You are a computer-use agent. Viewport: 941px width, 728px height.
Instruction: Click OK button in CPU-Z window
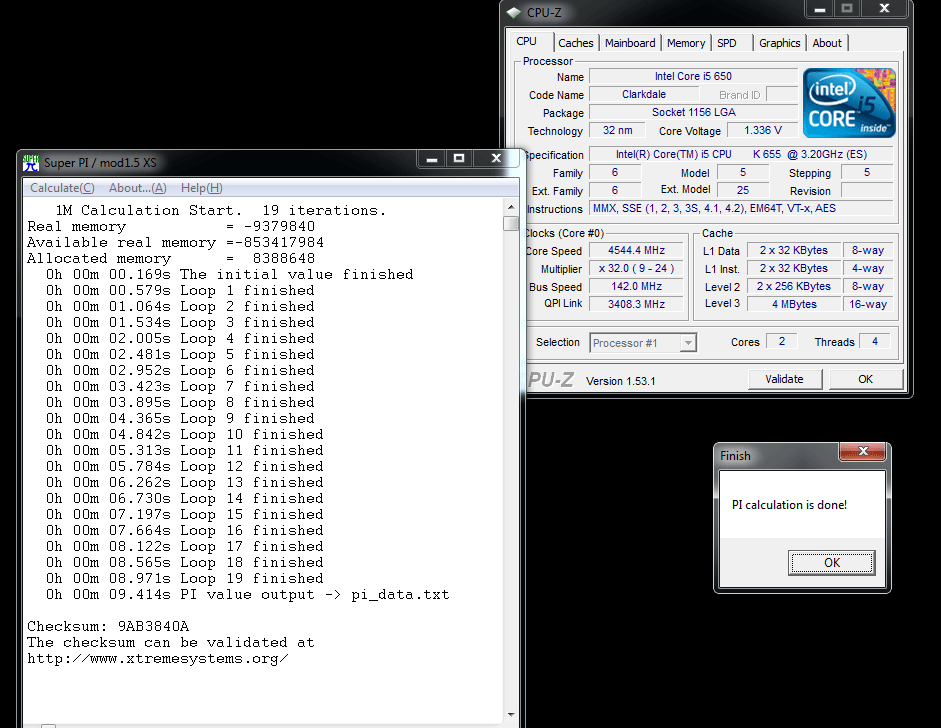[865, 379]
